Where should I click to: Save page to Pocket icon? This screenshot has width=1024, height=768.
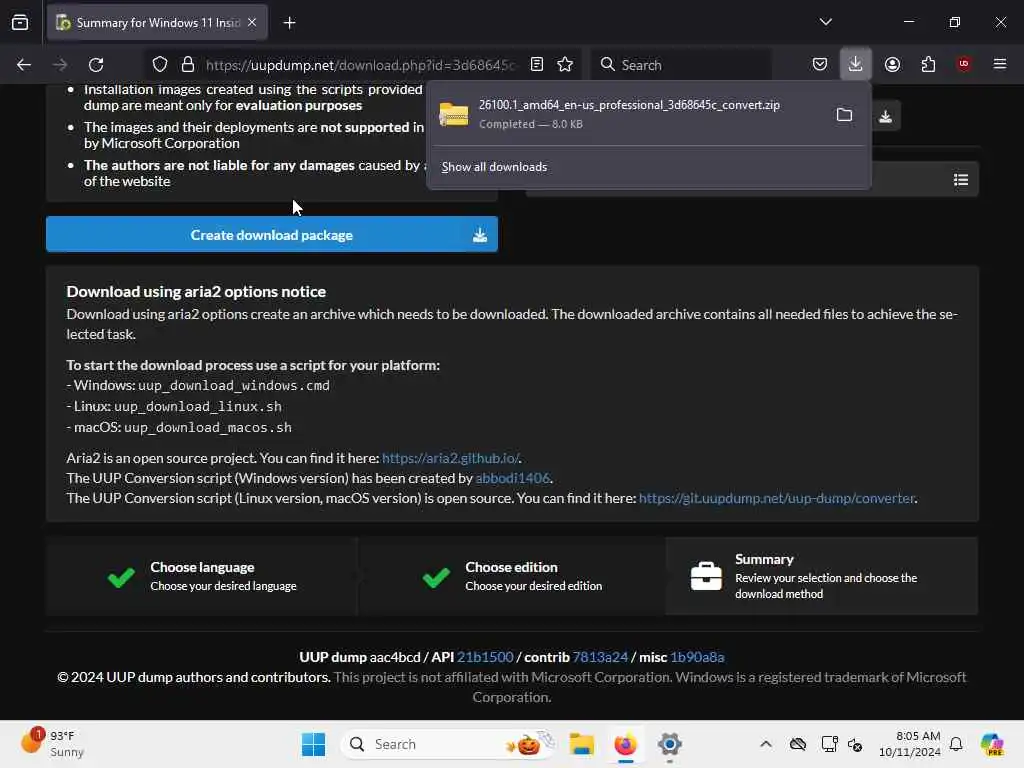click(820, 64)
